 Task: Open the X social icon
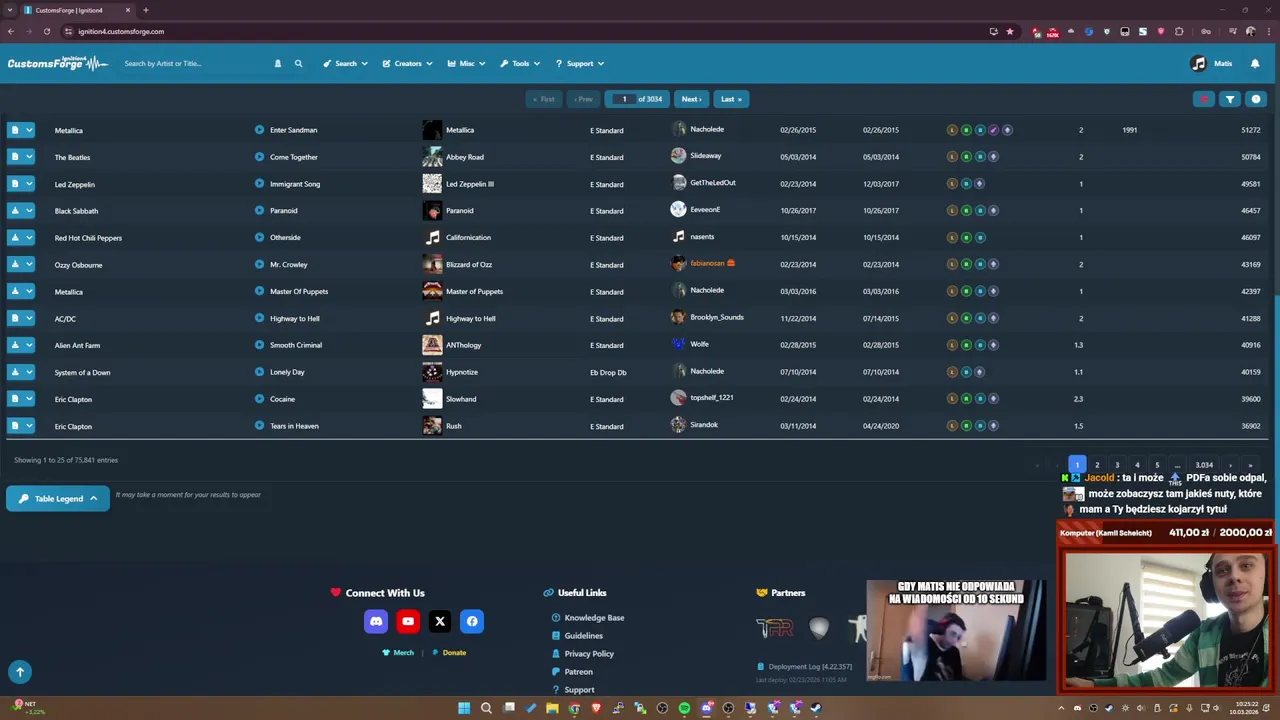point(440,621)
